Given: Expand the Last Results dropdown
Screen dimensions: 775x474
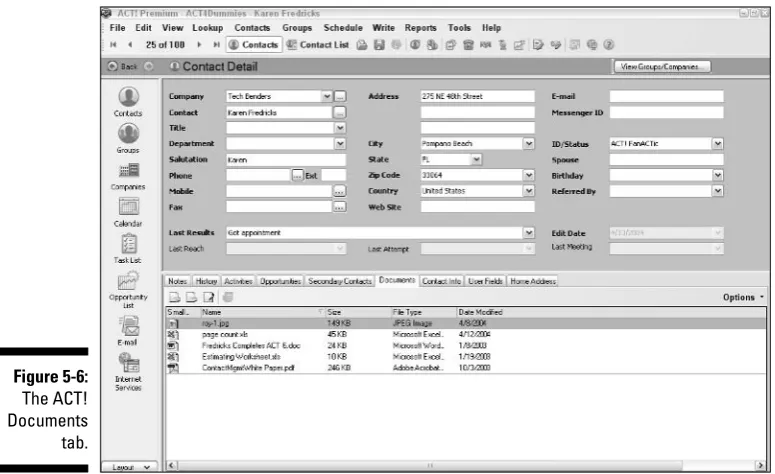Looking at the screenshot, I should tap(529, 233).
